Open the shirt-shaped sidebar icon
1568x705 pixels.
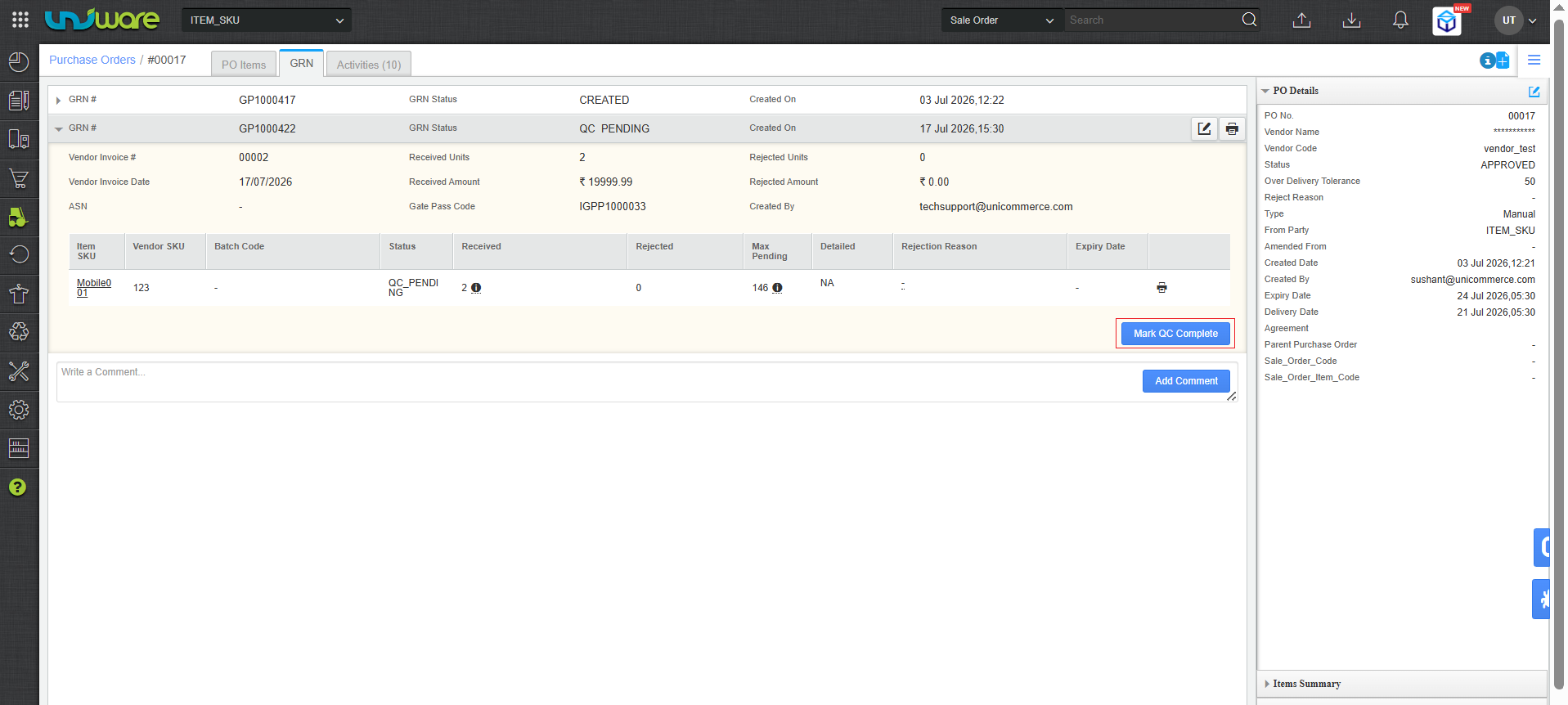click(x=19, y=294)
